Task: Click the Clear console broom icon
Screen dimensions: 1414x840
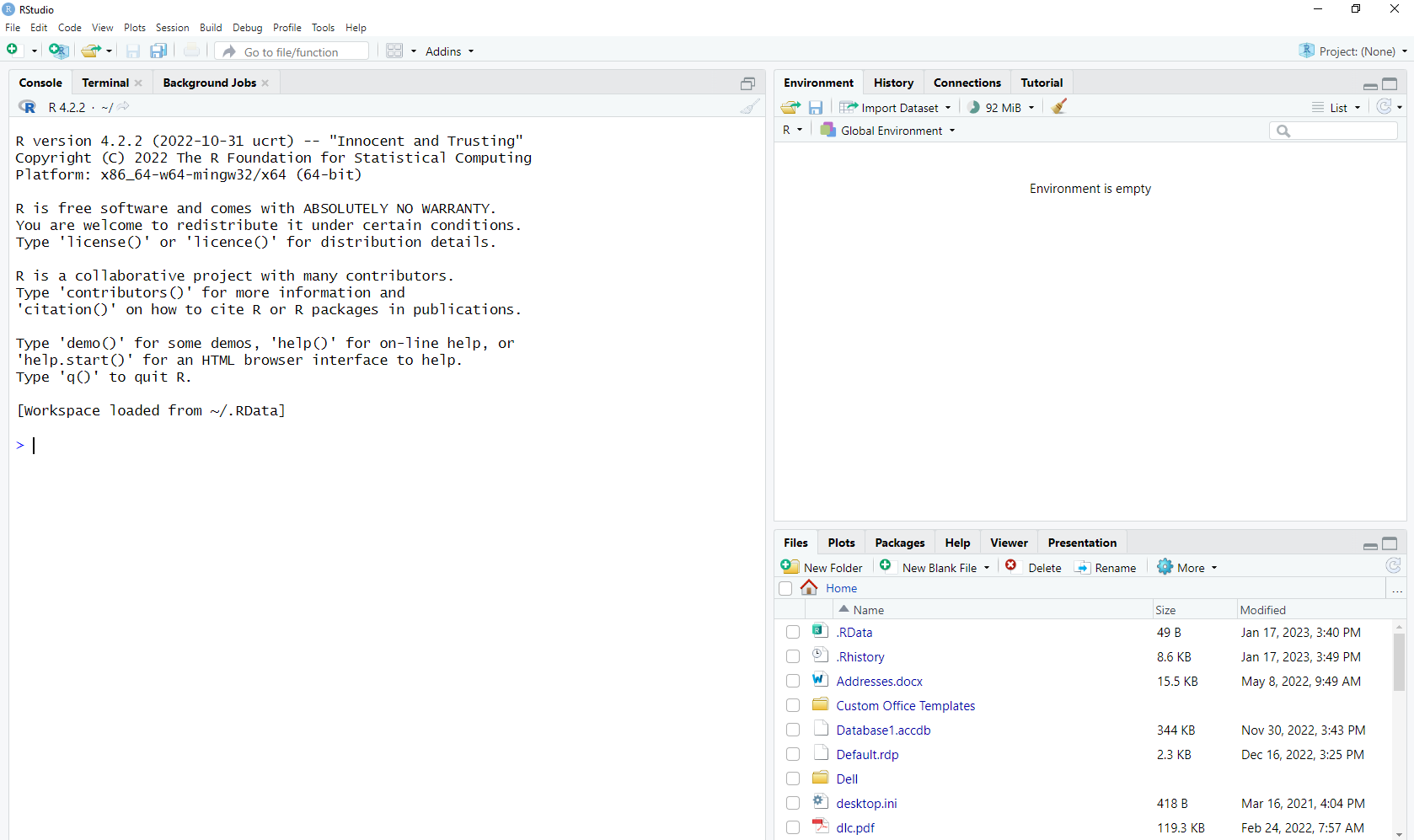Action: [x=750, y=106]
